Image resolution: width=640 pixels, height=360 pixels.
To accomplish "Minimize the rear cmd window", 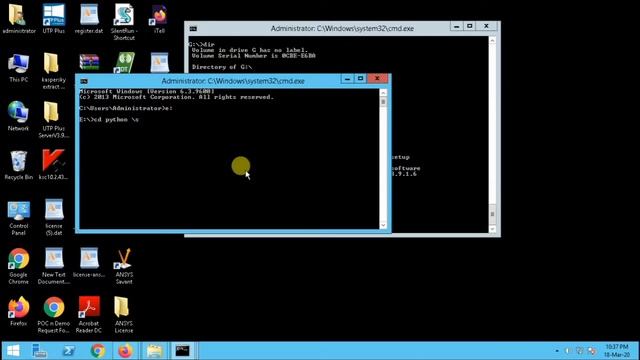I will click(x=456, y=26).
